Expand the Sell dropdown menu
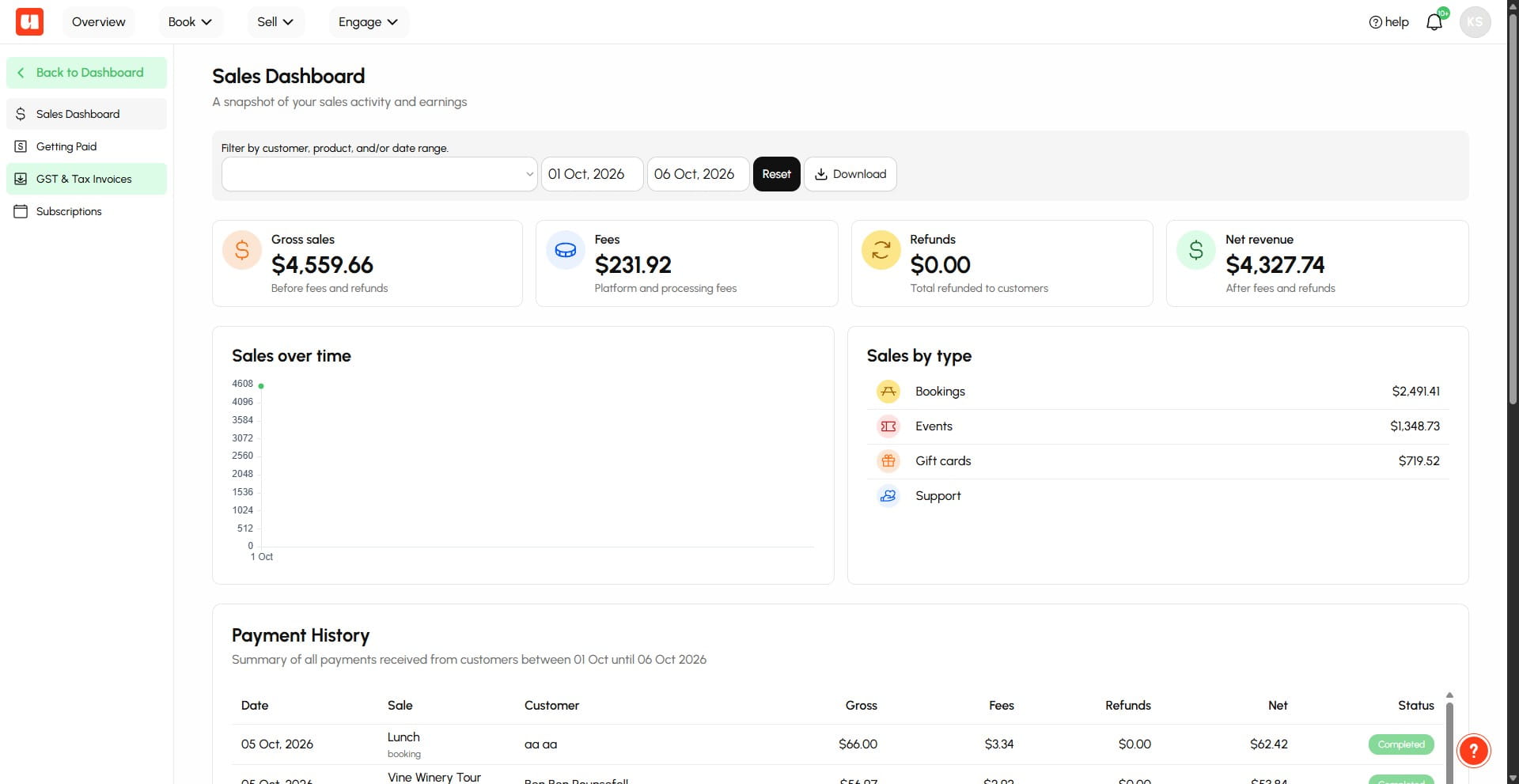Viewport: 1519px width, 784px height. (275, 22)
